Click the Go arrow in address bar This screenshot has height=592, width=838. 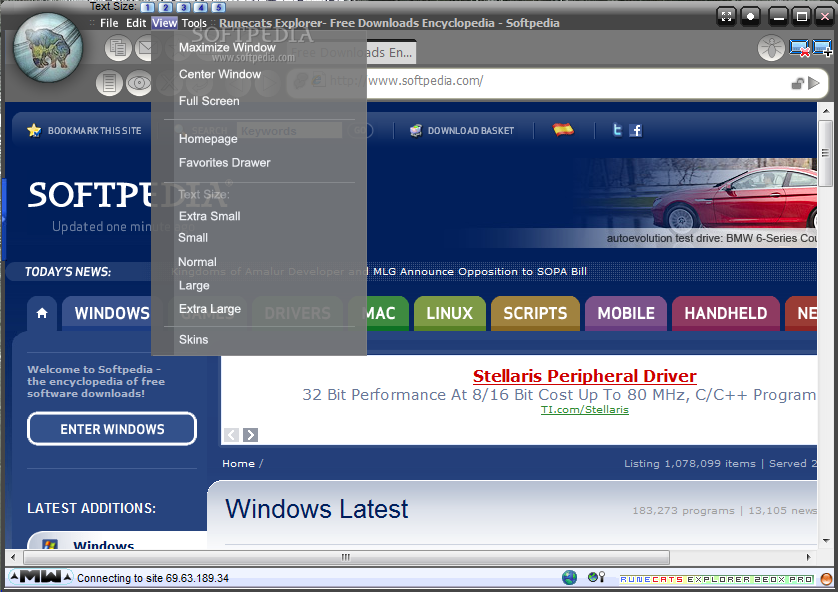(x=814, y=83)
